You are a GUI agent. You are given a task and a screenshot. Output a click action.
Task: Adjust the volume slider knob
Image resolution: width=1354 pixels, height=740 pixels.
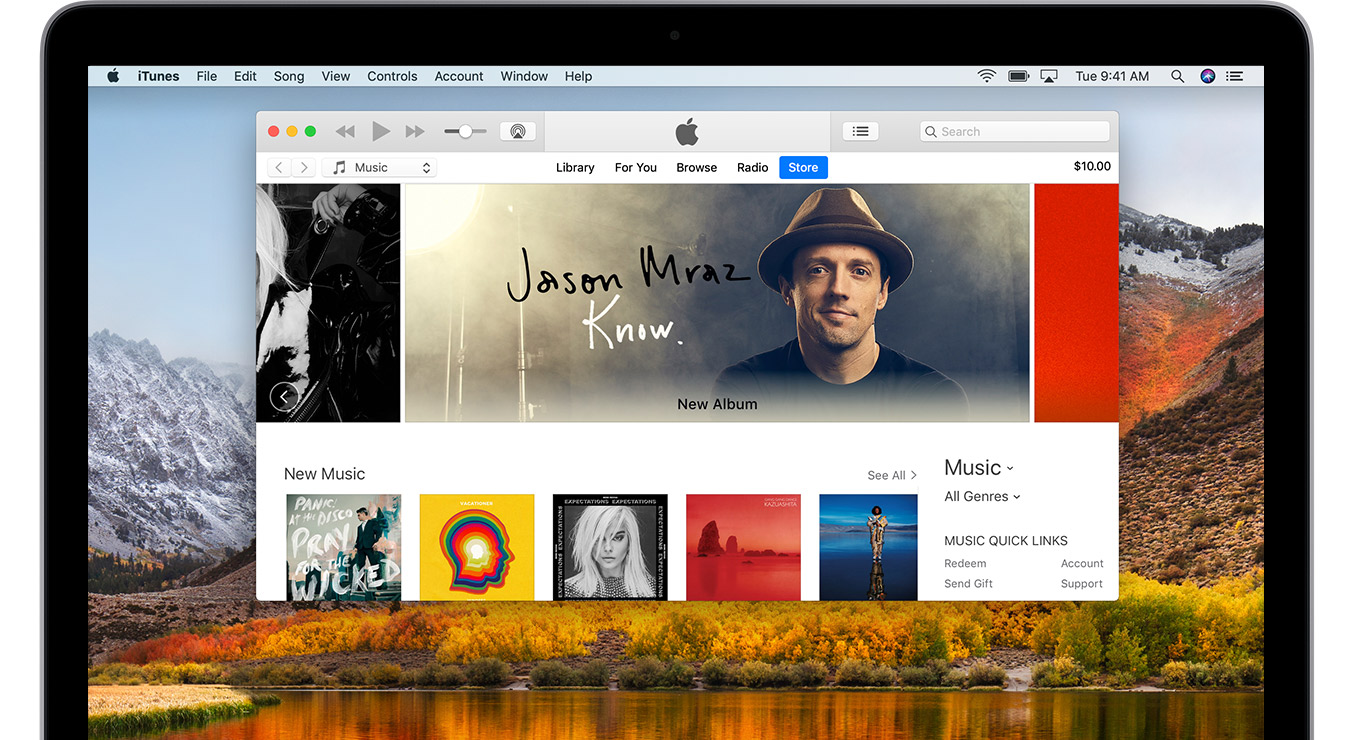[465, 131]
